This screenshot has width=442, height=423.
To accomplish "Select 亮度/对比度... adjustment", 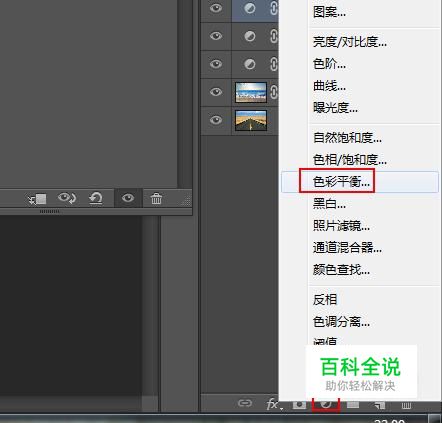I will click(x=350, y=42).
